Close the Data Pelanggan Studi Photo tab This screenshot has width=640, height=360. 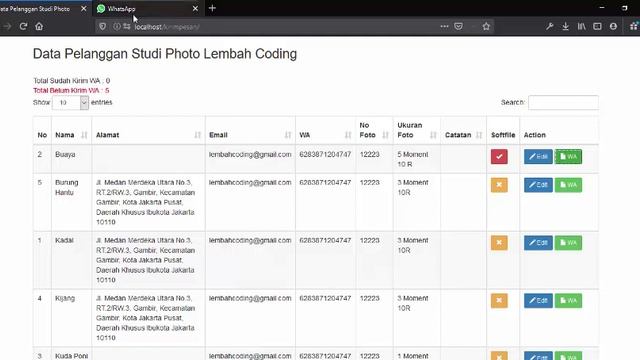84,9
